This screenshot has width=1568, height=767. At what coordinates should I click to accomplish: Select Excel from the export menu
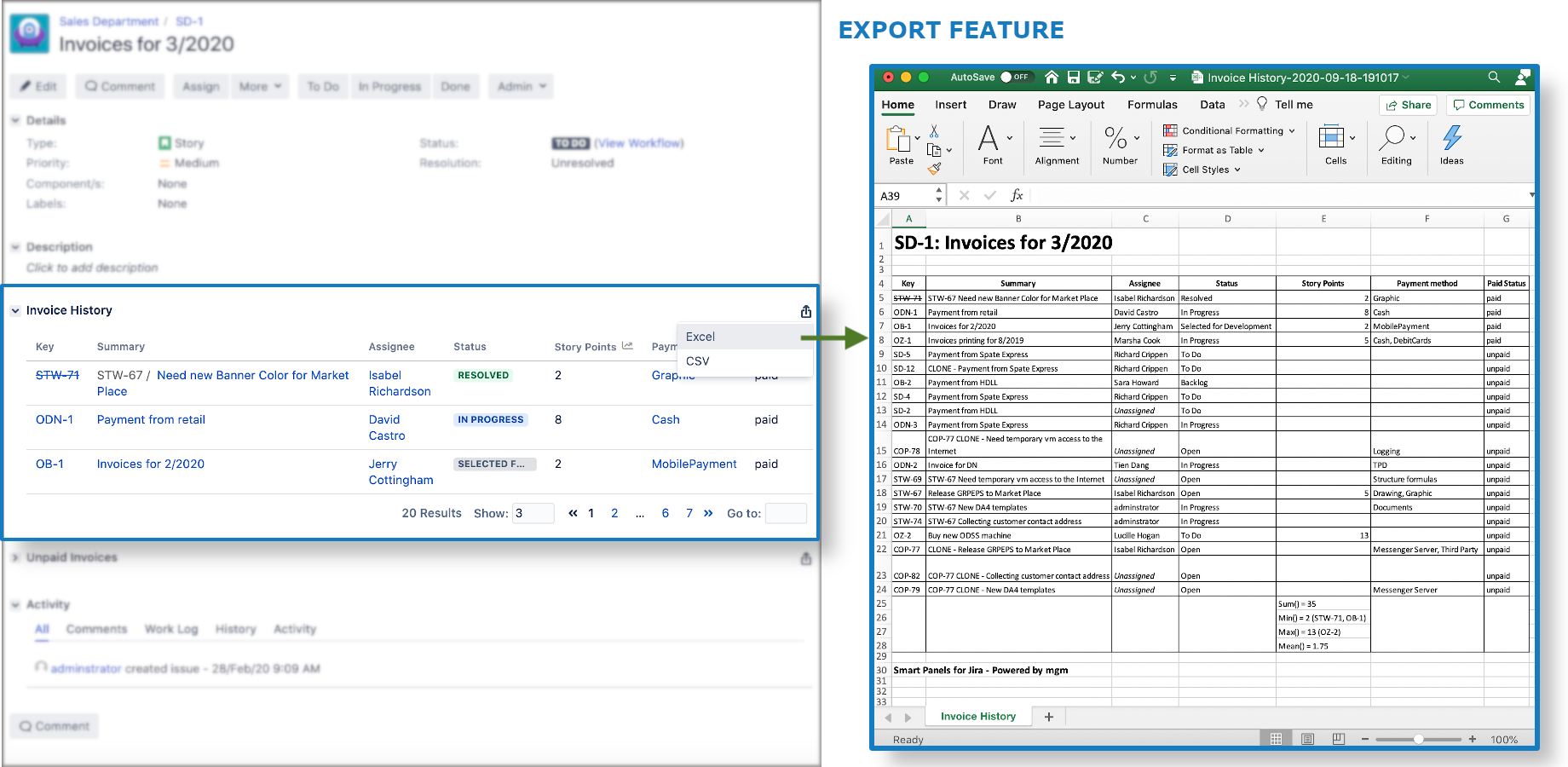click(700, 337)
